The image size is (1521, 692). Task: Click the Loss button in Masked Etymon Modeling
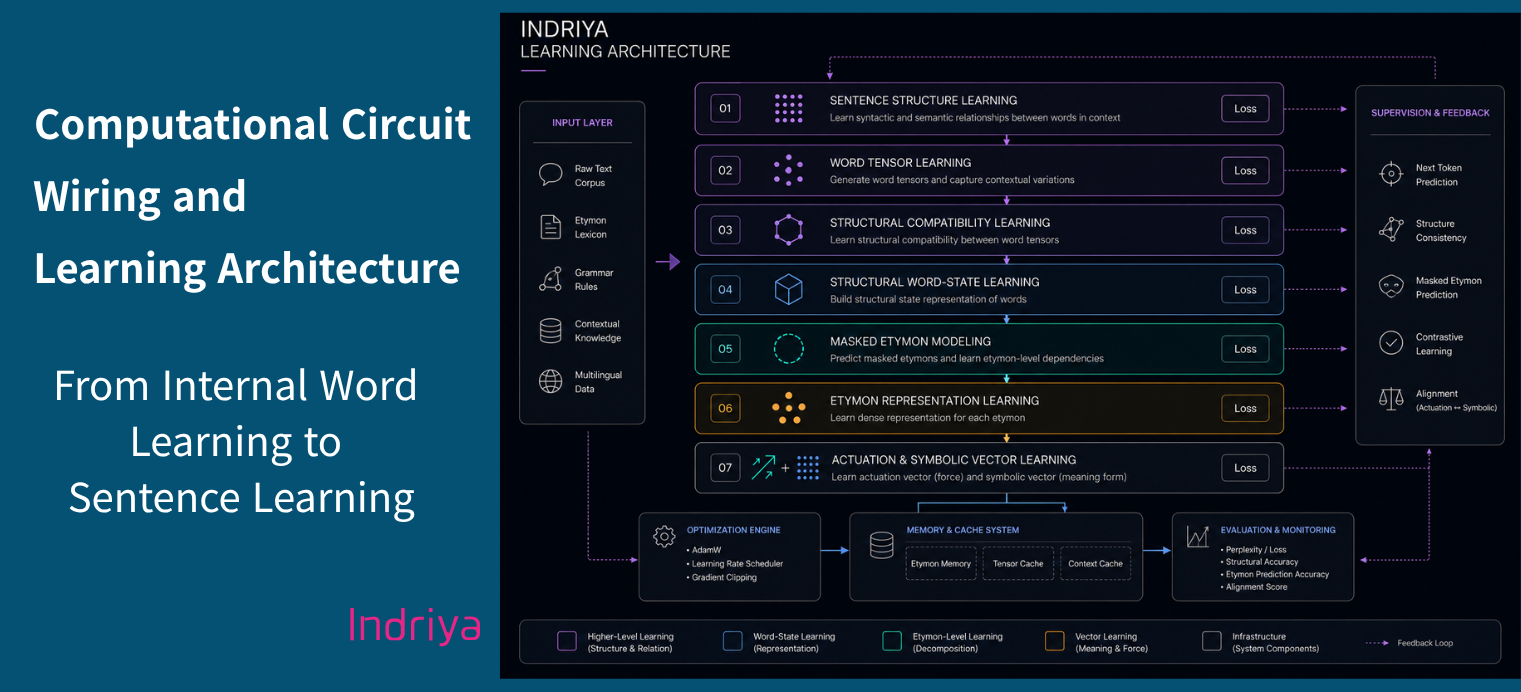(1245, 349)
